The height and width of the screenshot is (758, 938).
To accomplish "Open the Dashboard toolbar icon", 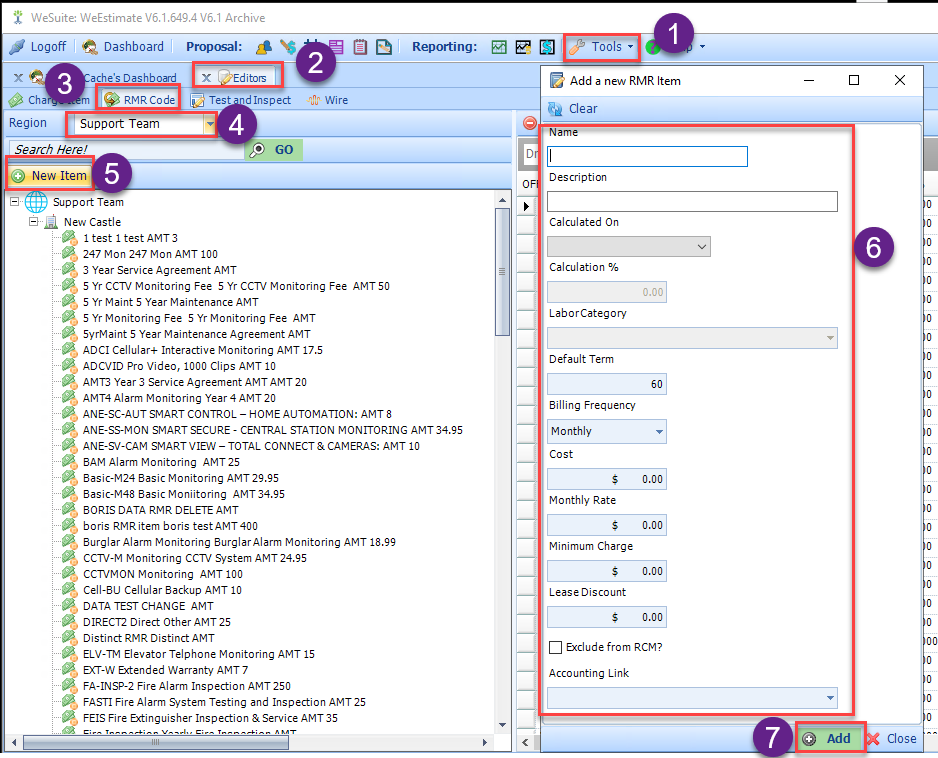I will (x=90, y=47).
